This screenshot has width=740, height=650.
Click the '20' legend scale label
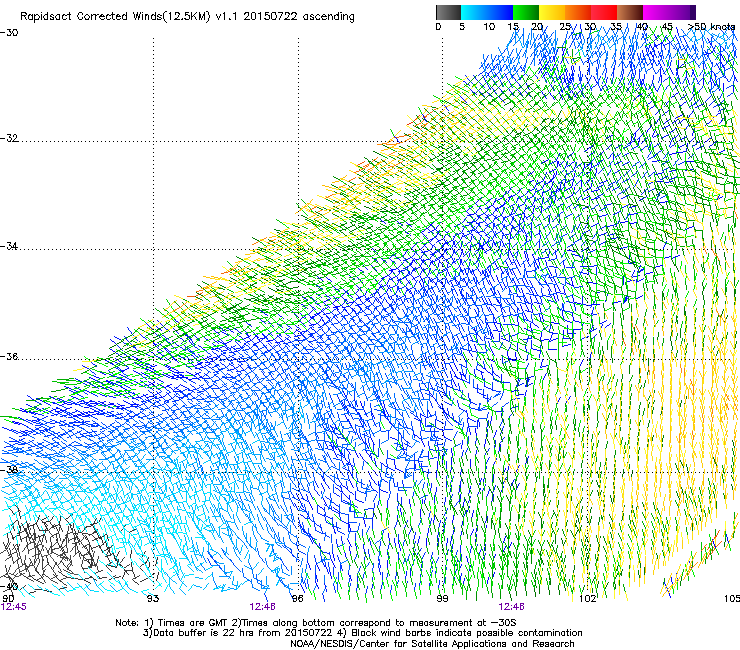coord(538,27)
